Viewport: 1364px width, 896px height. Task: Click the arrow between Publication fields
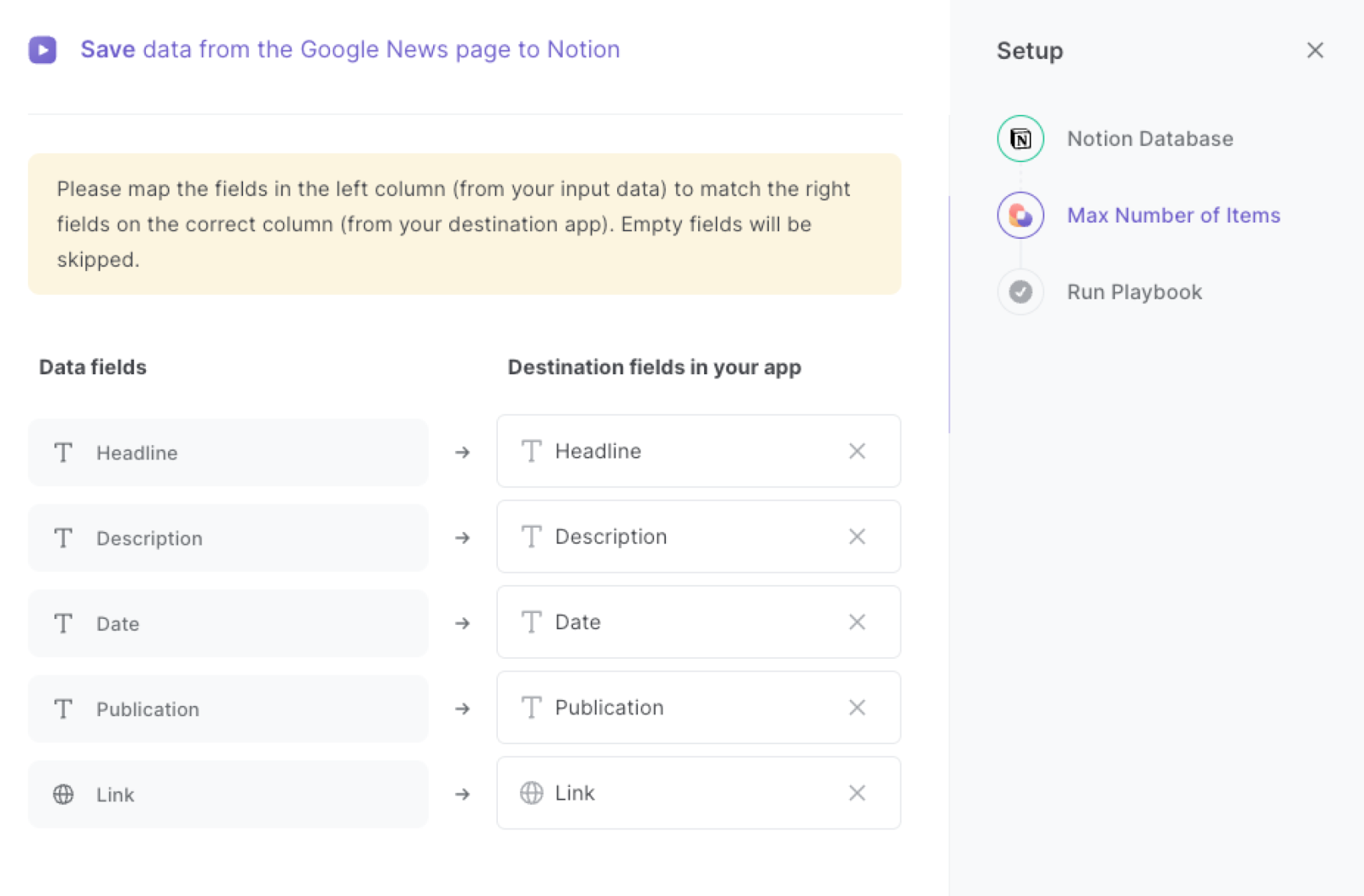click(463, 708)
